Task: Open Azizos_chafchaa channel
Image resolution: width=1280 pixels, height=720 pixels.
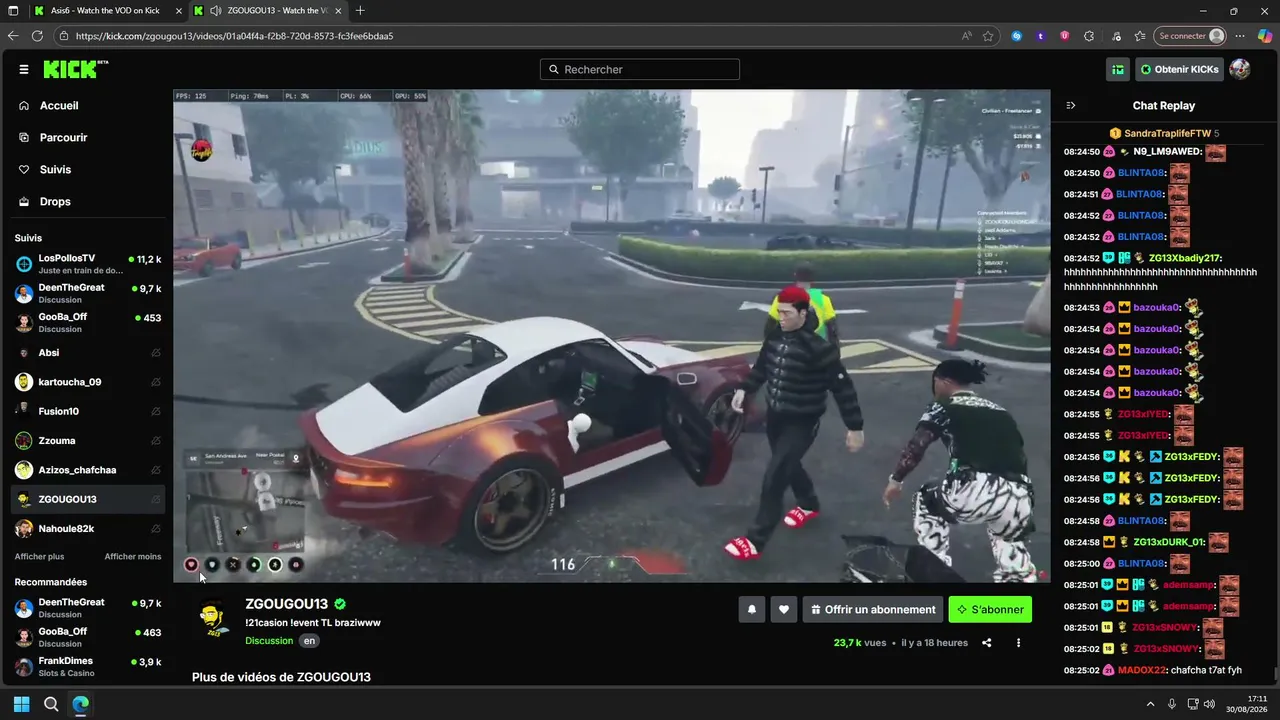Action: 88,470
